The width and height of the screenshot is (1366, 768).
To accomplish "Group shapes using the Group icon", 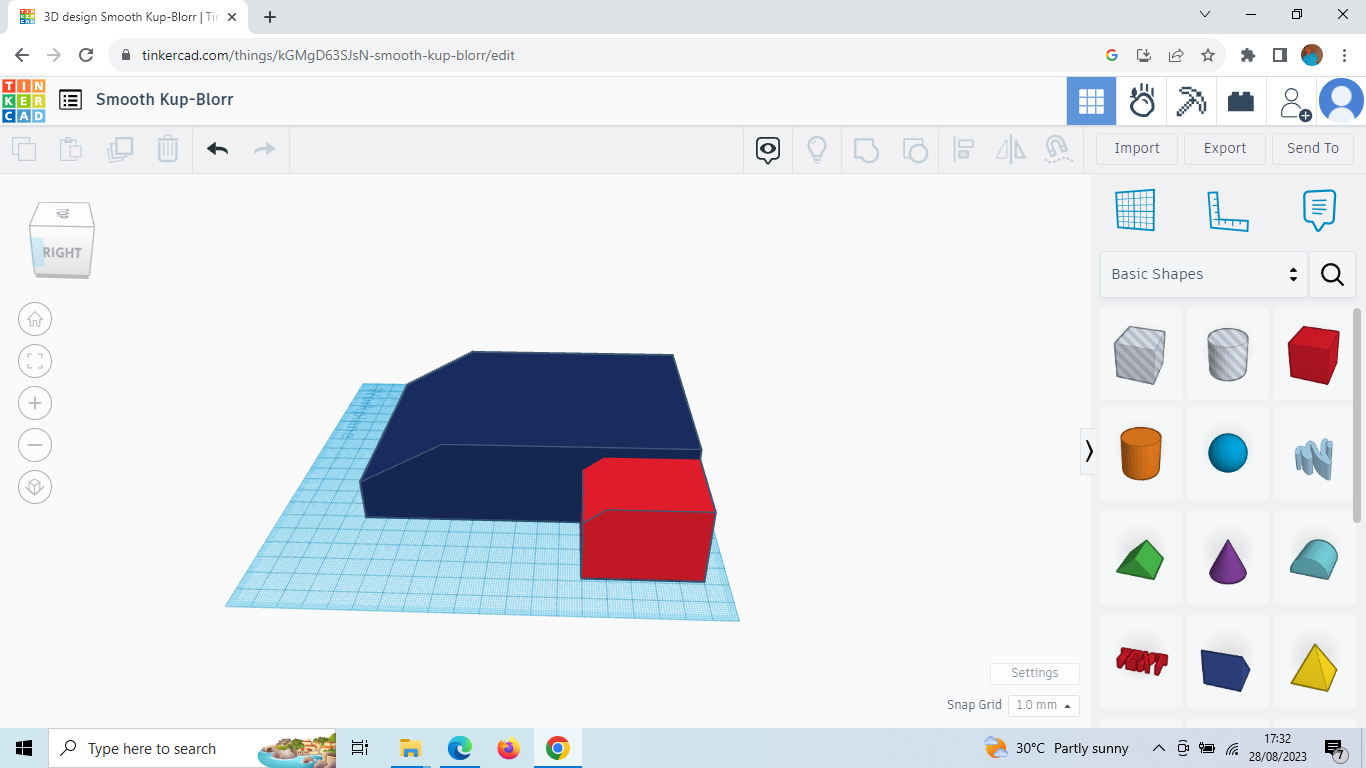I will [x=866, y=149].
